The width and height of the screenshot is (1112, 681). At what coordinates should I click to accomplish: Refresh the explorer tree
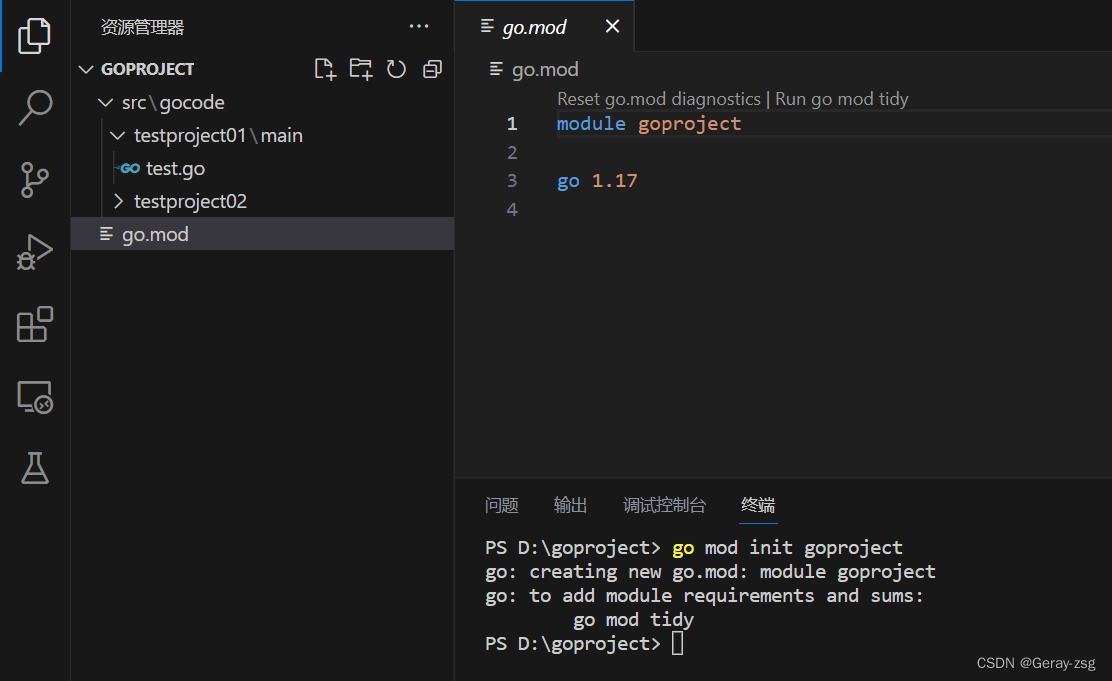(396, 69)
